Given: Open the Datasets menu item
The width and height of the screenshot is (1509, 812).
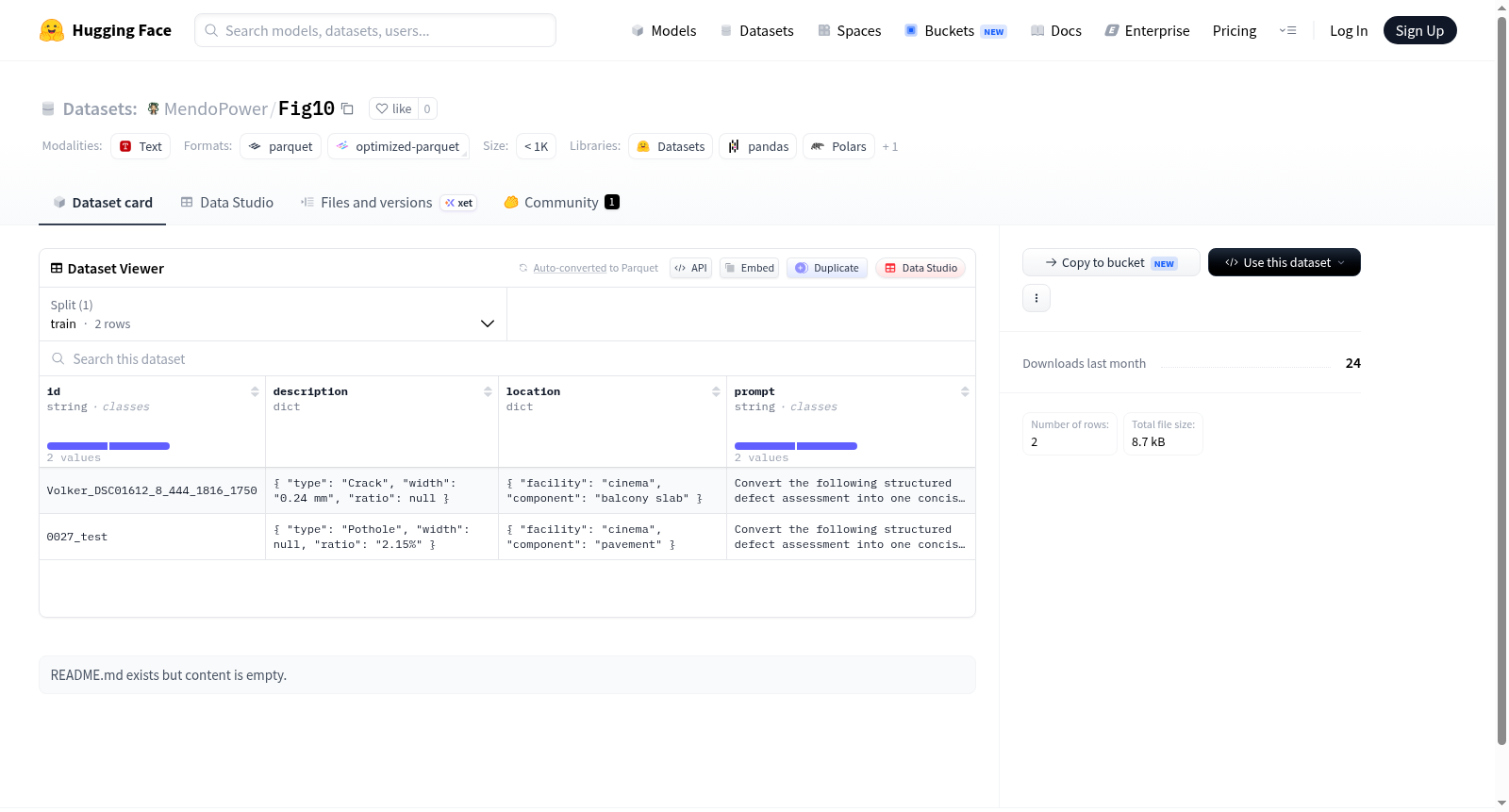Looking at the screenshot, I should 757,30.
